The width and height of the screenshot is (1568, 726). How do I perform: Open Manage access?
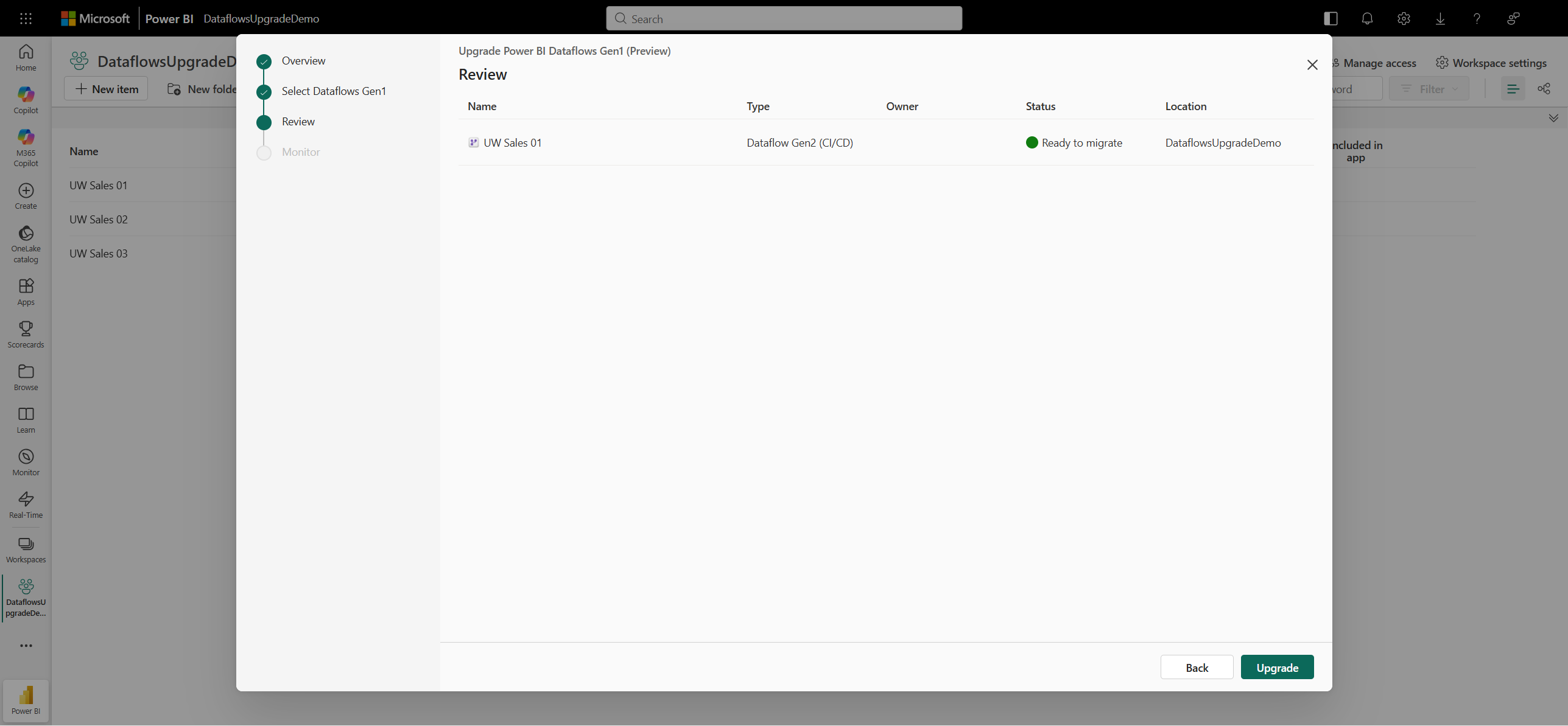tap(1374, 63)
